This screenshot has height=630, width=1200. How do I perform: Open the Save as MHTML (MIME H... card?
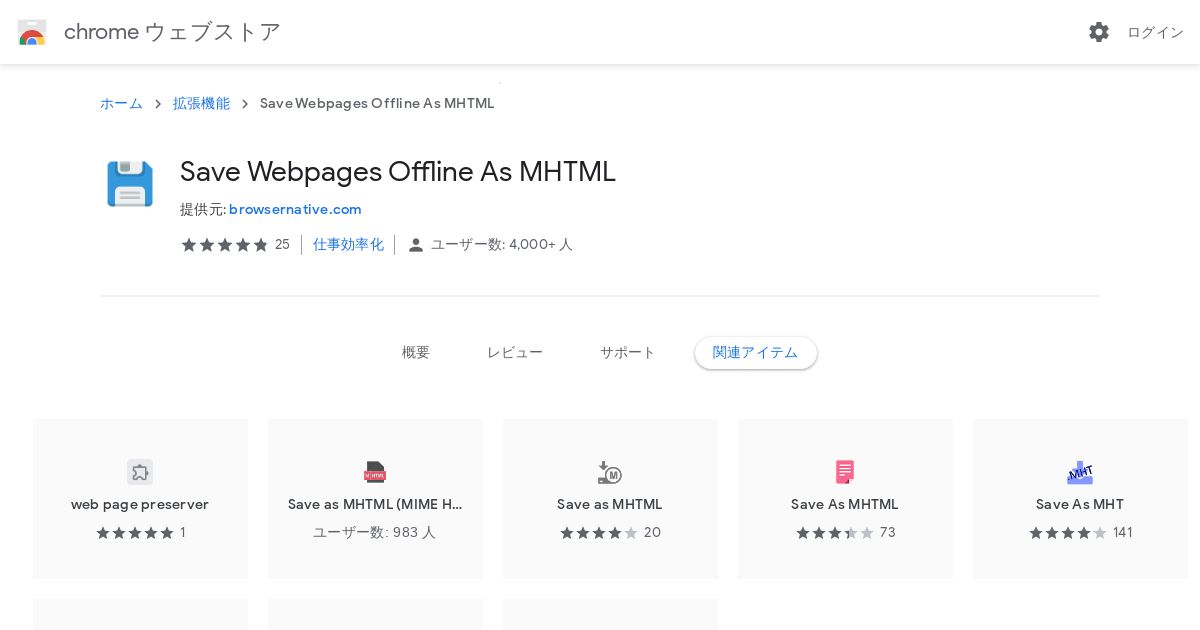coord(375,499)
